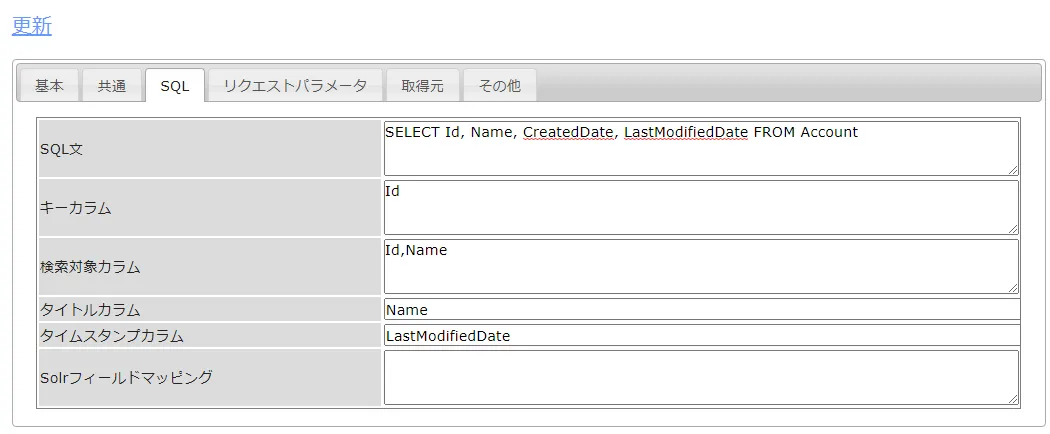The width and height of the screenshot is (1050, 434).
Task: Select the SQL tab
Action: coord(175,86)
